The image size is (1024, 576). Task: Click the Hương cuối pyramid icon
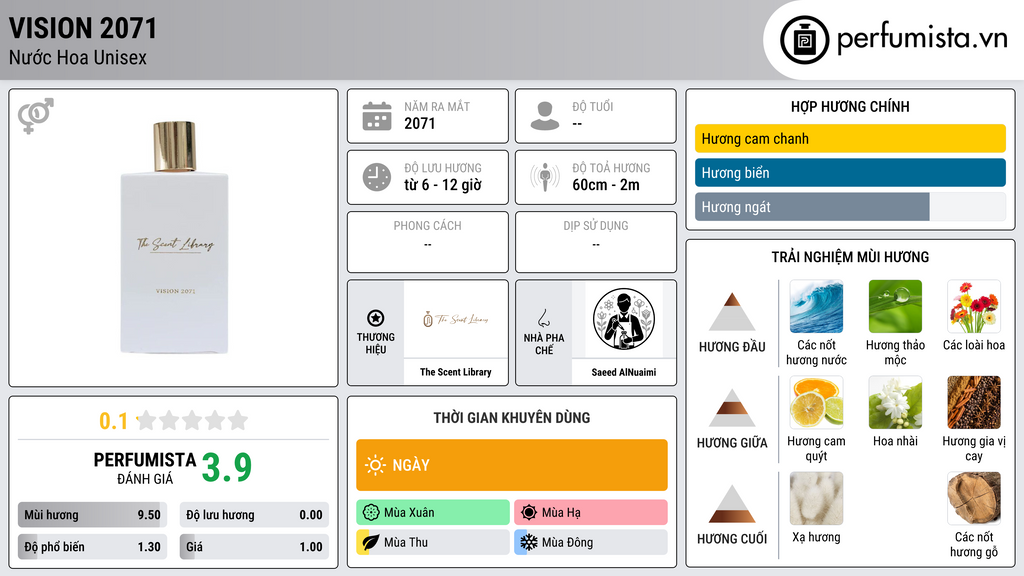(x=732, y=504)
